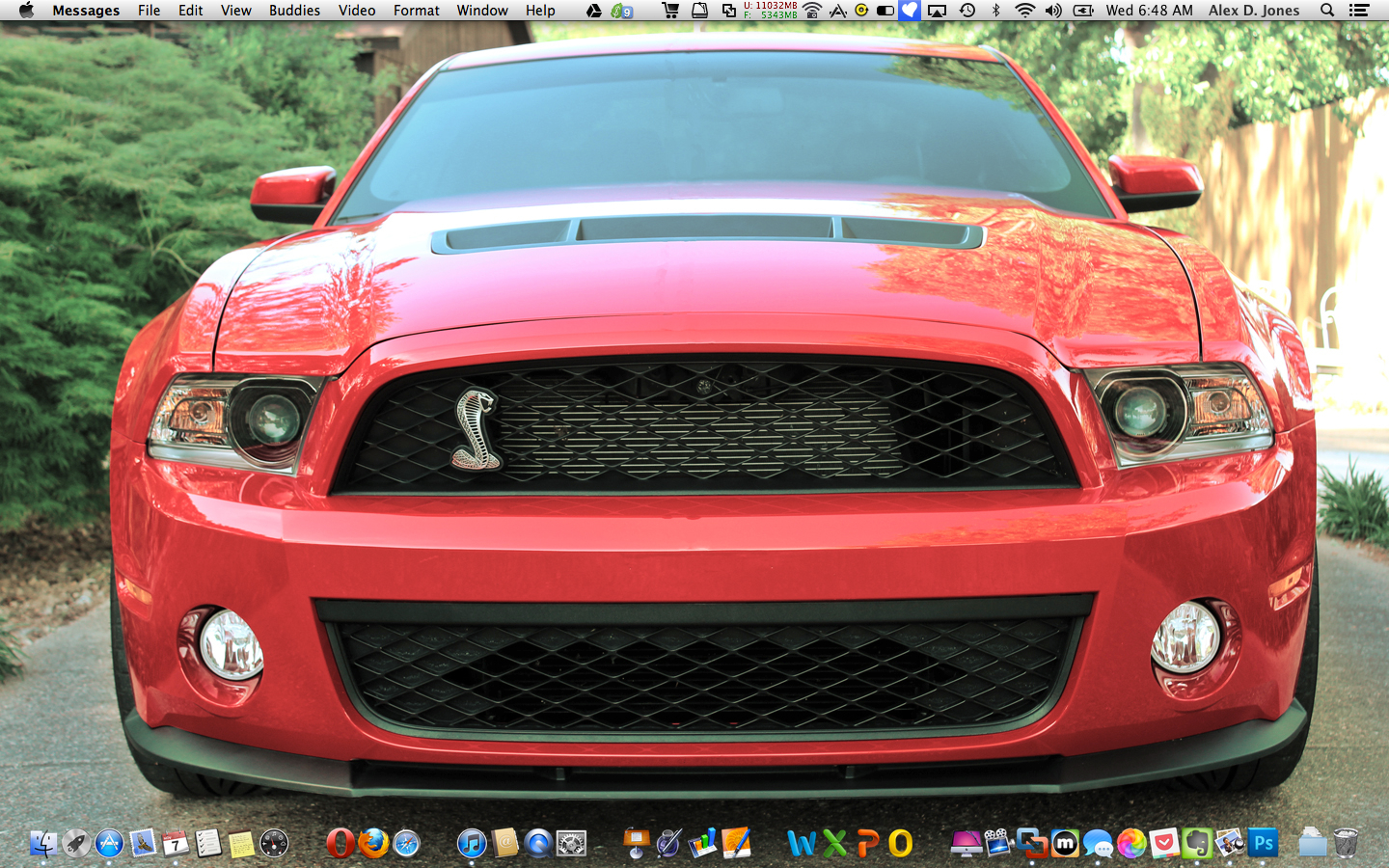Image resolution: width=1389 pixels, height=868 pixels.
Task: Open the Dashboard gauge icon
Action: pyautogui.click(x=274, y=844)
